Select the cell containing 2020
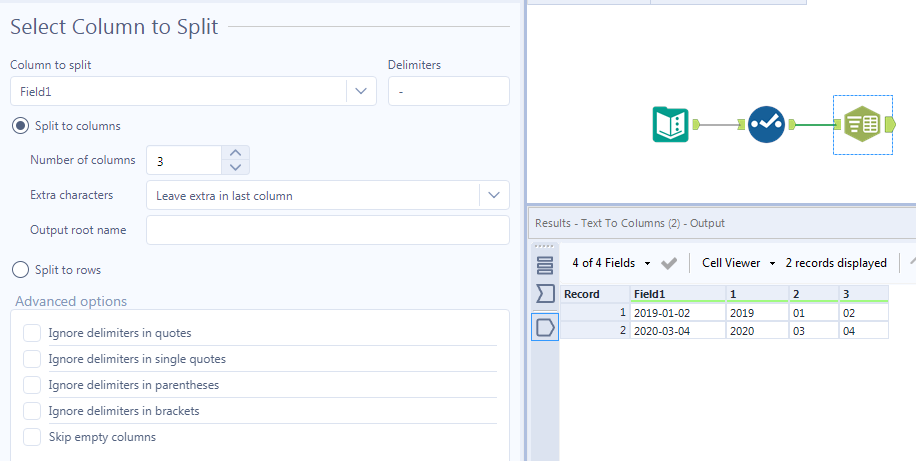Image resolution: width=916 pixels, height=461 pixels. pos(758,331)
